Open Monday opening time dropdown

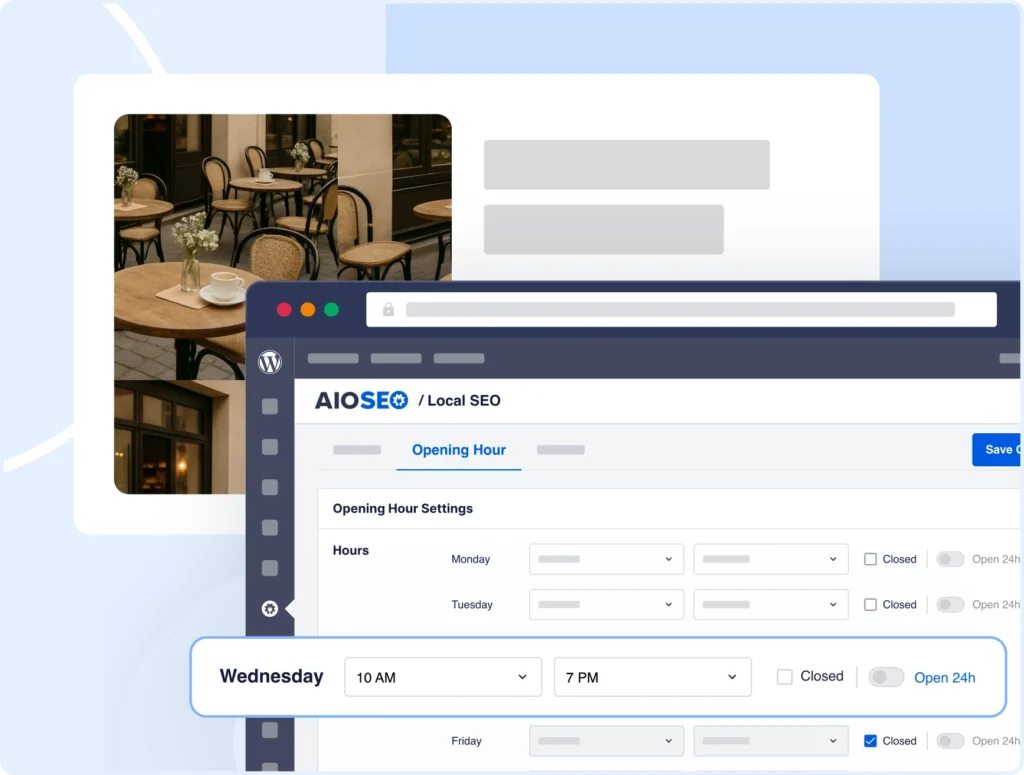[x=606, y=559]
